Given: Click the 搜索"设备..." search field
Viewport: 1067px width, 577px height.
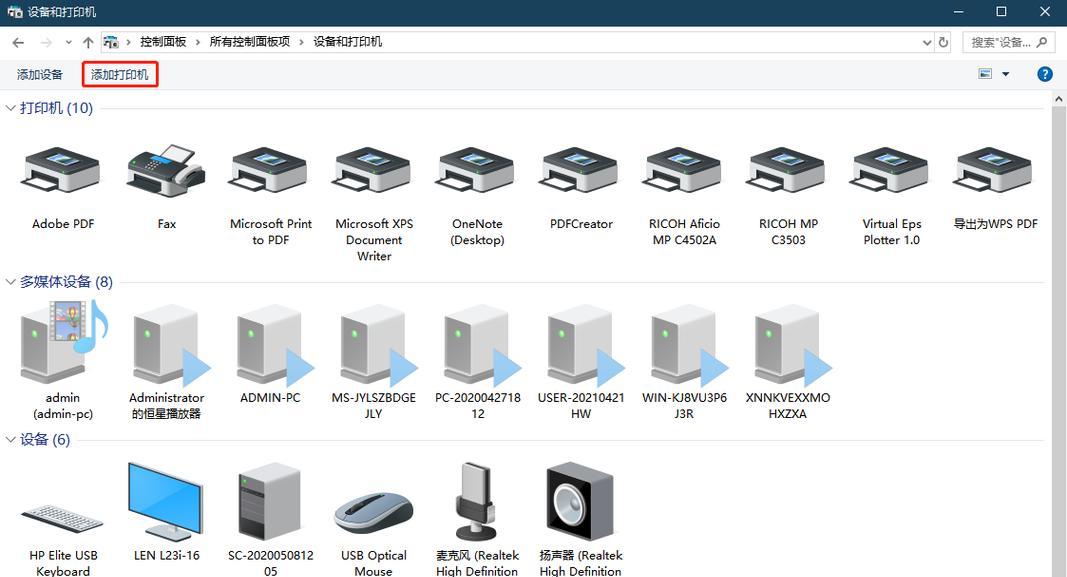Looking at the screenshot, I should tap(1009, 42).
